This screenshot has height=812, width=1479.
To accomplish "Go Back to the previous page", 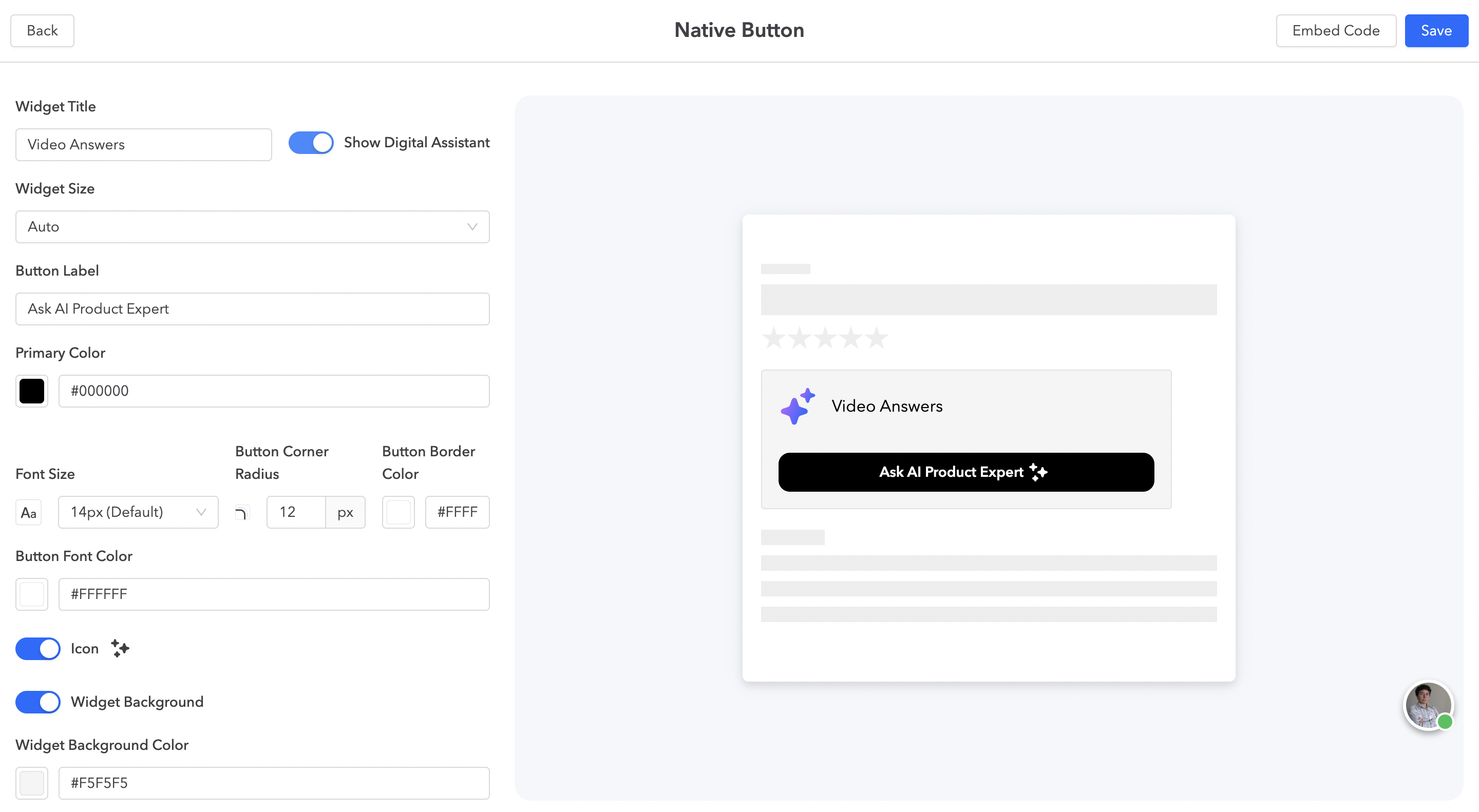I will 42,30.
